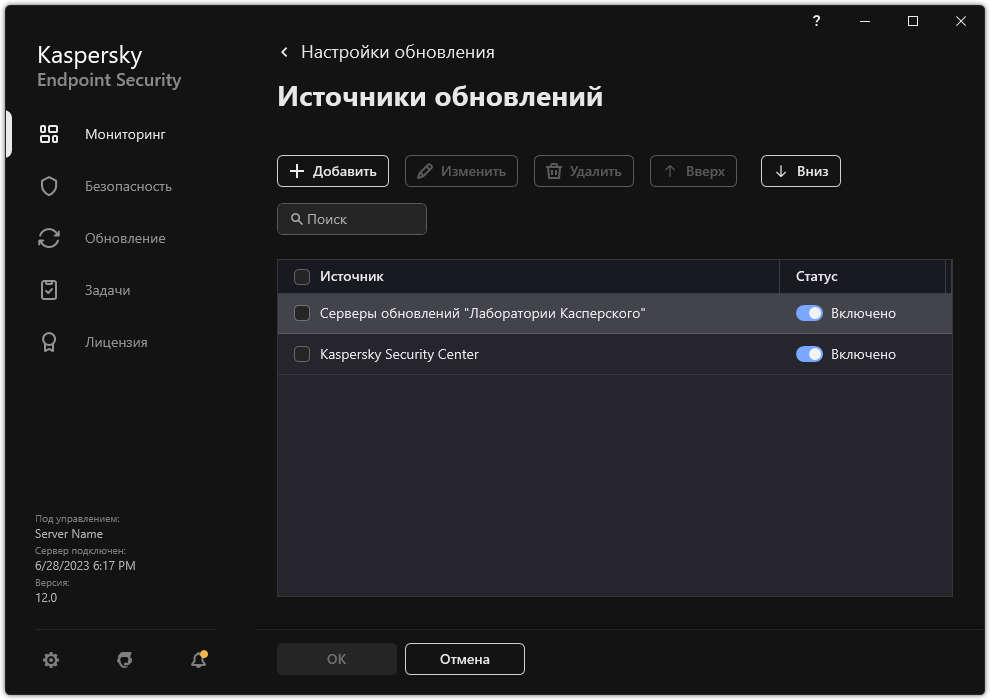
Task: Check the Источник header checkbox
Action: click(302, 276)
